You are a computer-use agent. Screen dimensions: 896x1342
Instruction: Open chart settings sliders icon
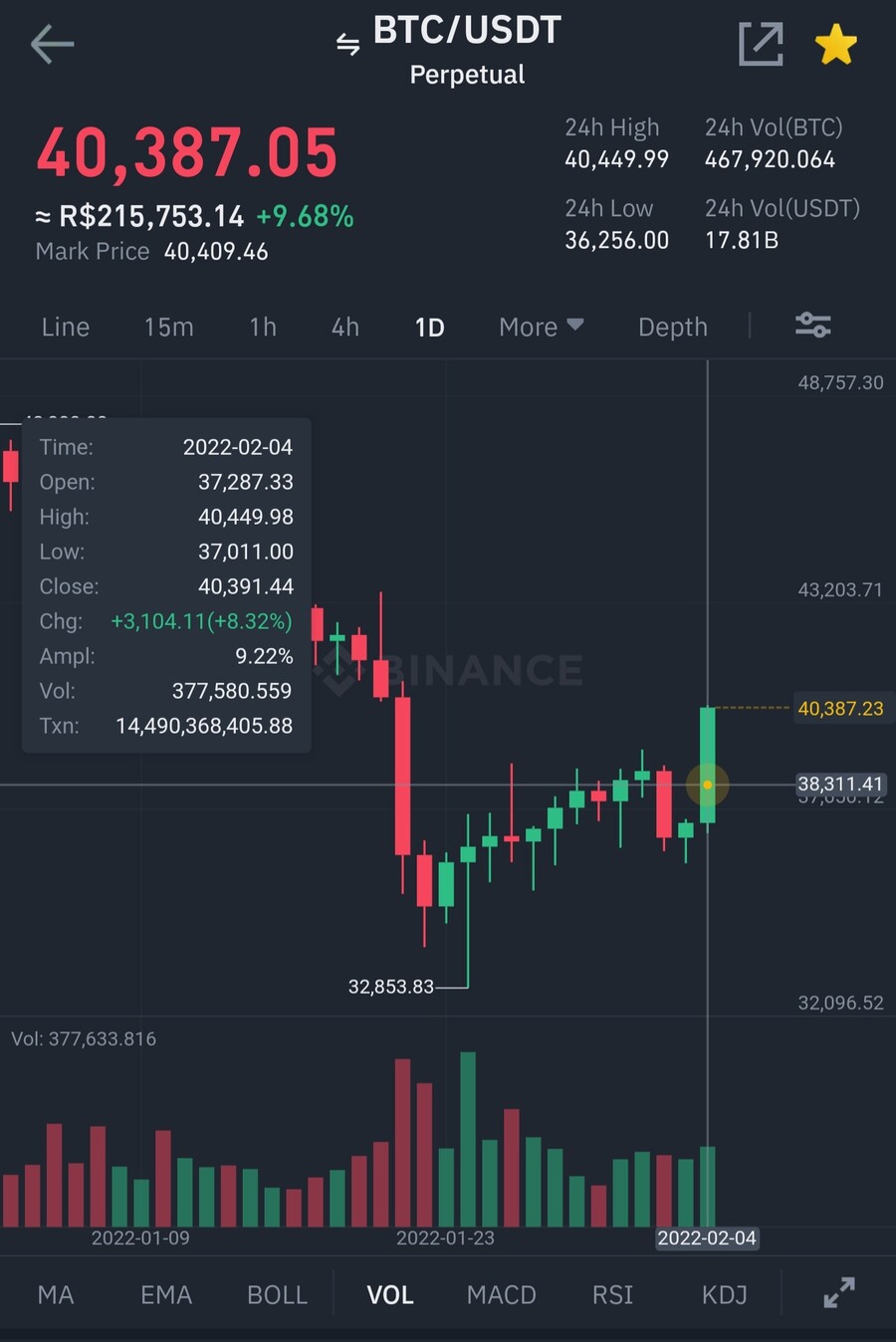coord(812,326)
